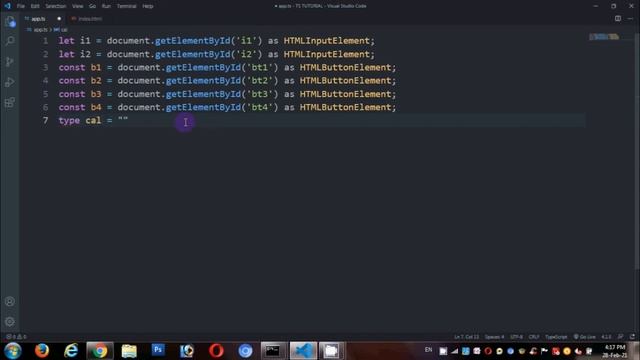This screenshot has width=640, height=360.
Task: Click the code minimap preview
Action: point(604,37)
